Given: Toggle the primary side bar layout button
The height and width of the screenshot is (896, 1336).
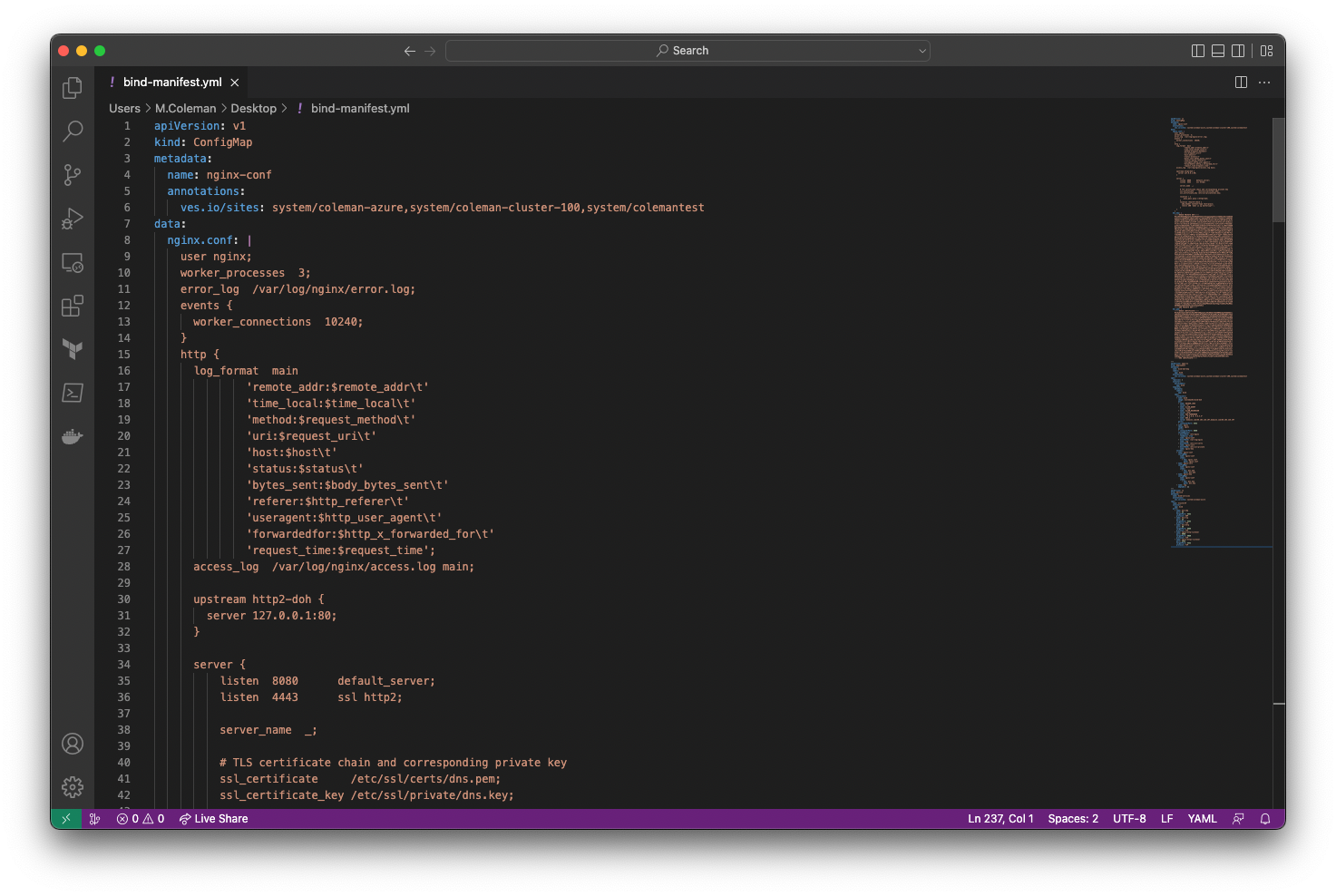Looking at the screenshot, I should click(1197, 51).
